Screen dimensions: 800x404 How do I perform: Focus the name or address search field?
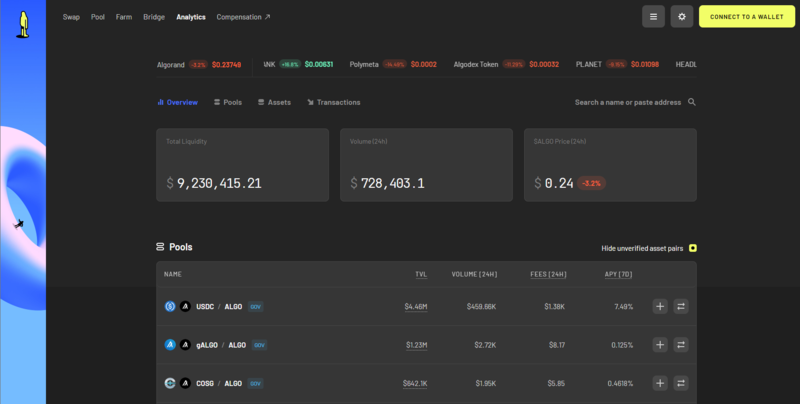pyautogui.click(x=628, y=102)
